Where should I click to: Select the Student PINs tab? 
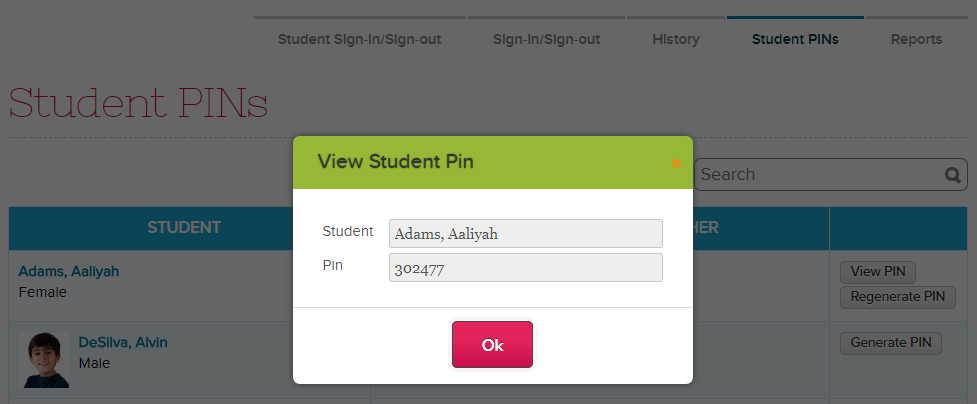[795, 39]
